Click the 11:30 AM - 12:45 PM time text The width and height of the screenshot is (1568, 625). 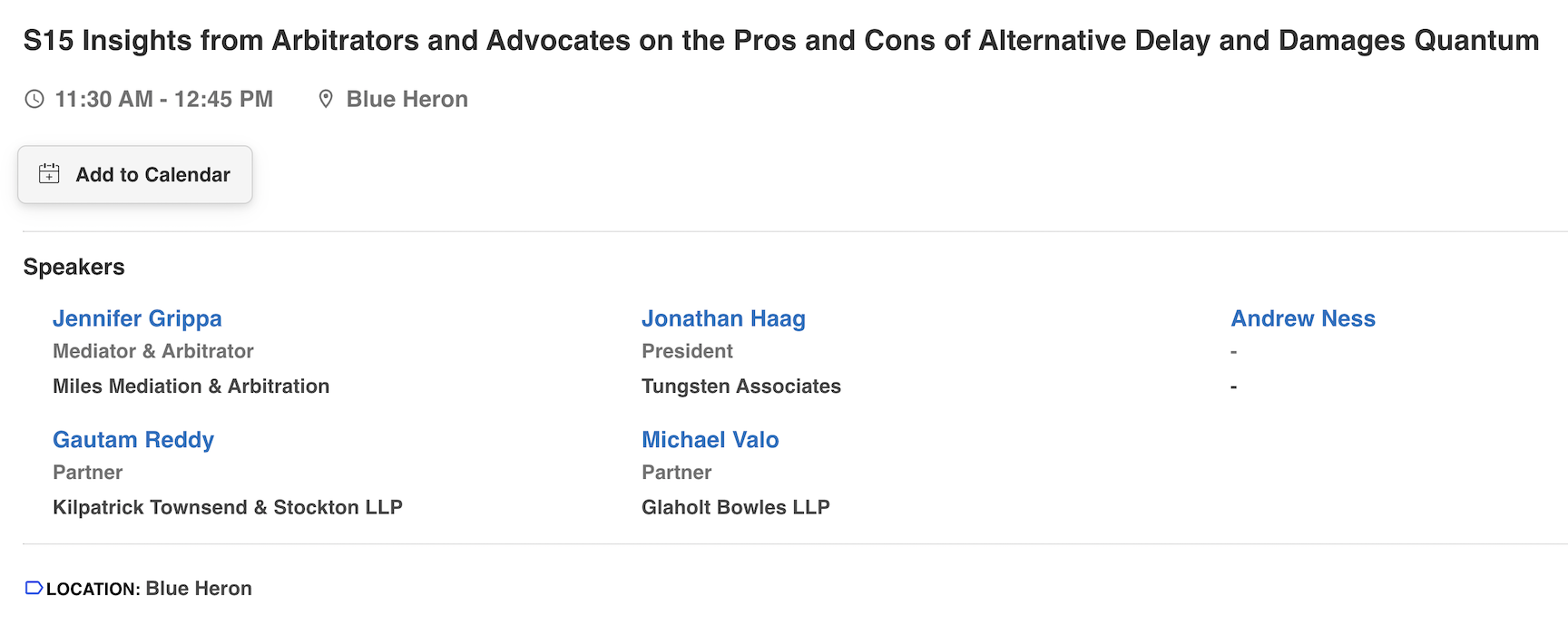click(163, 99)
